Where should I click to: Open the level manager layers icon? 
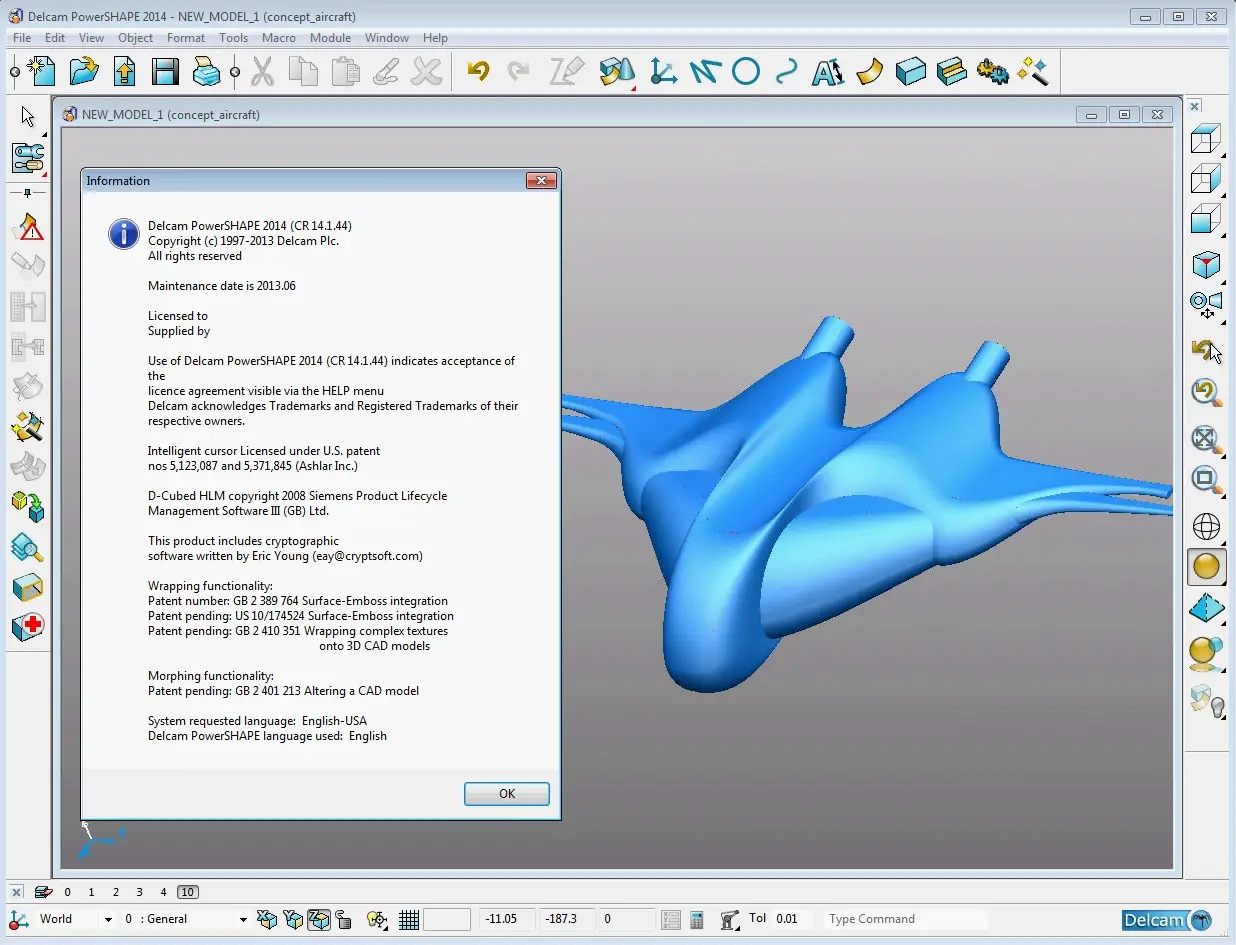point(43,892)
